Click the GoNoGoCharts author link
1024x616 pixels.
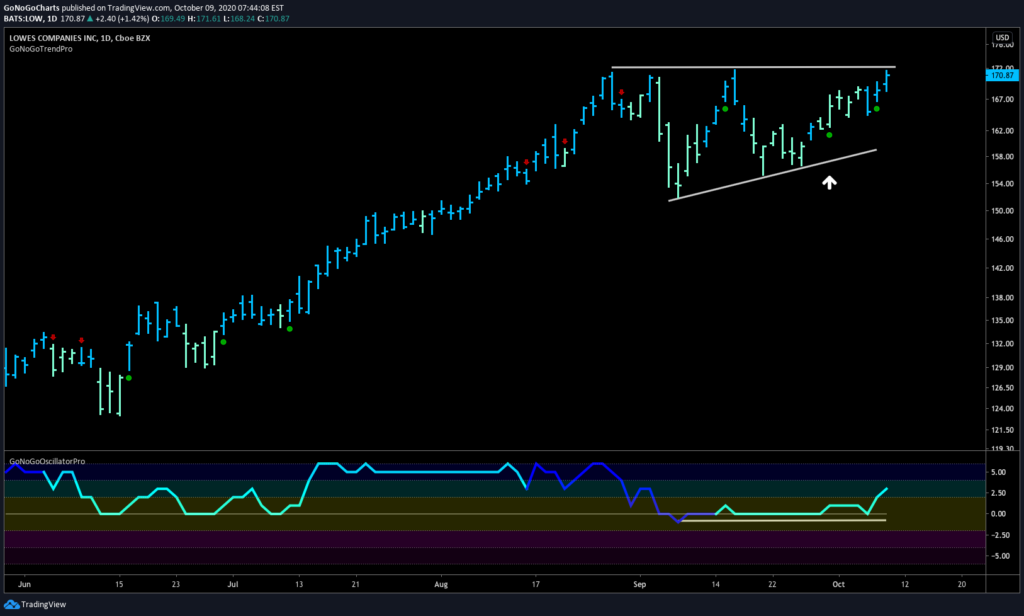(x=31, y=8)
